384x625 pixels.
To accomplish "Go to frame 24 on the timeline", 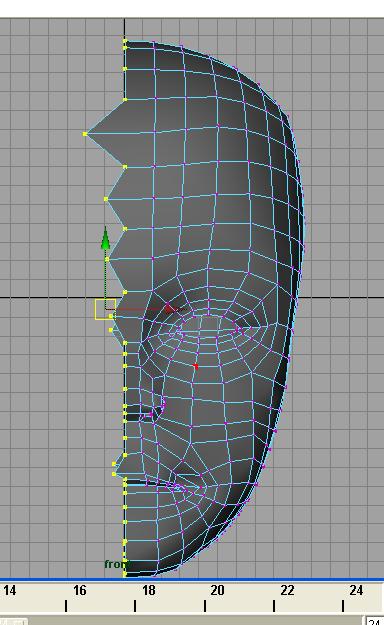I will tap(356, 590).
